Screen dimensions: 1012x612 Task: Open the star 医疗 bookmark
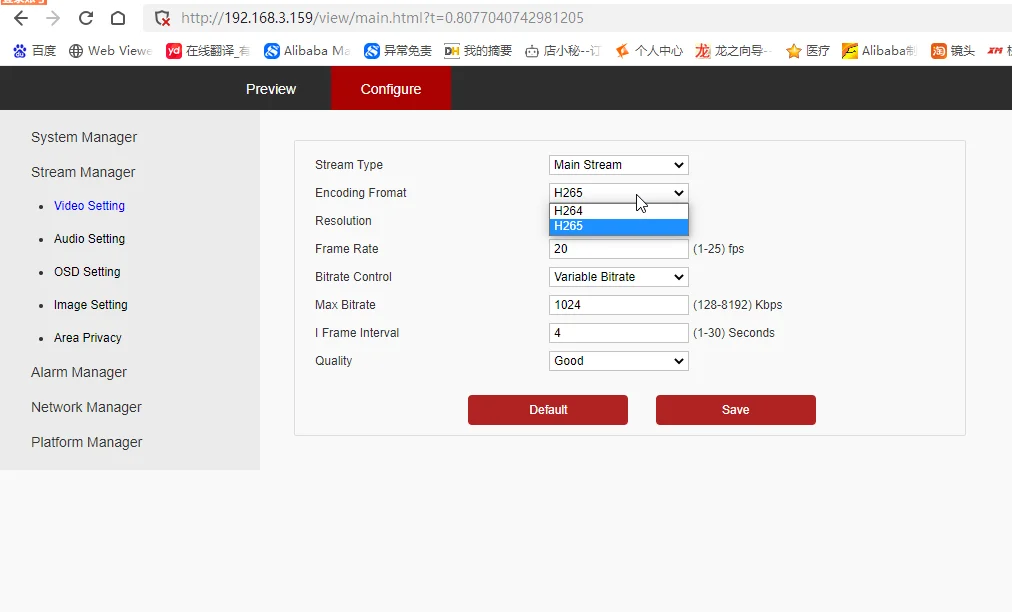tap(807, 50)
